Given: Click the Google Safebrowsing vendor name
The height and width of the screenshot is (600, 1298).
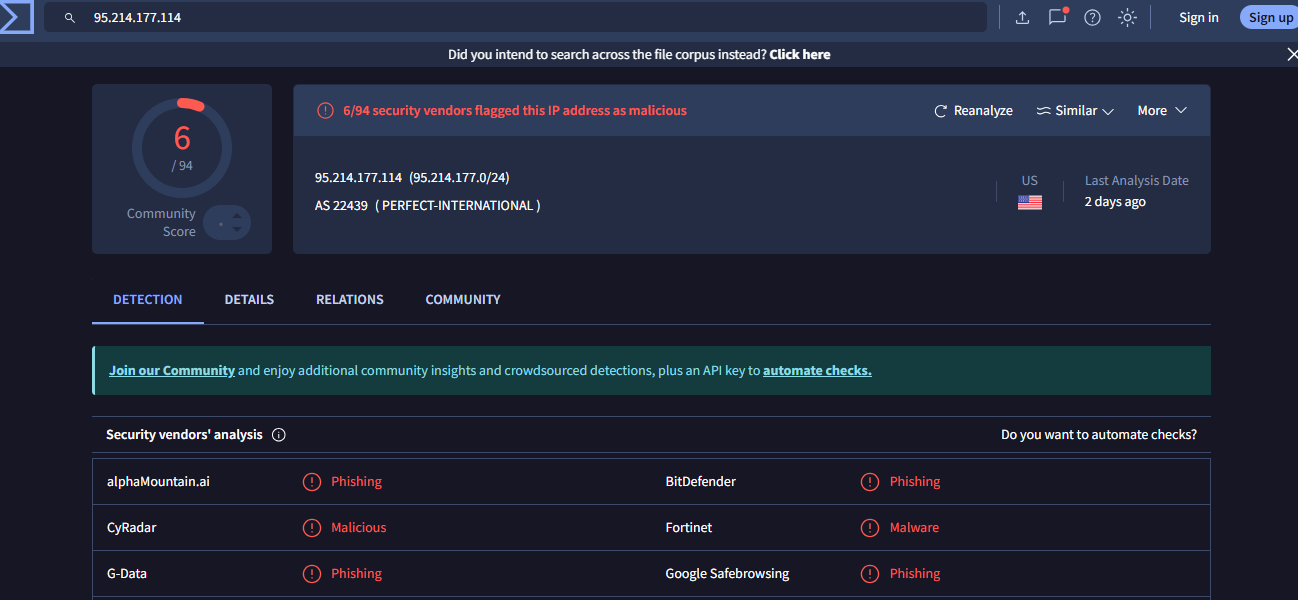Looking at the screenshot, I should (x=727, y=574).
